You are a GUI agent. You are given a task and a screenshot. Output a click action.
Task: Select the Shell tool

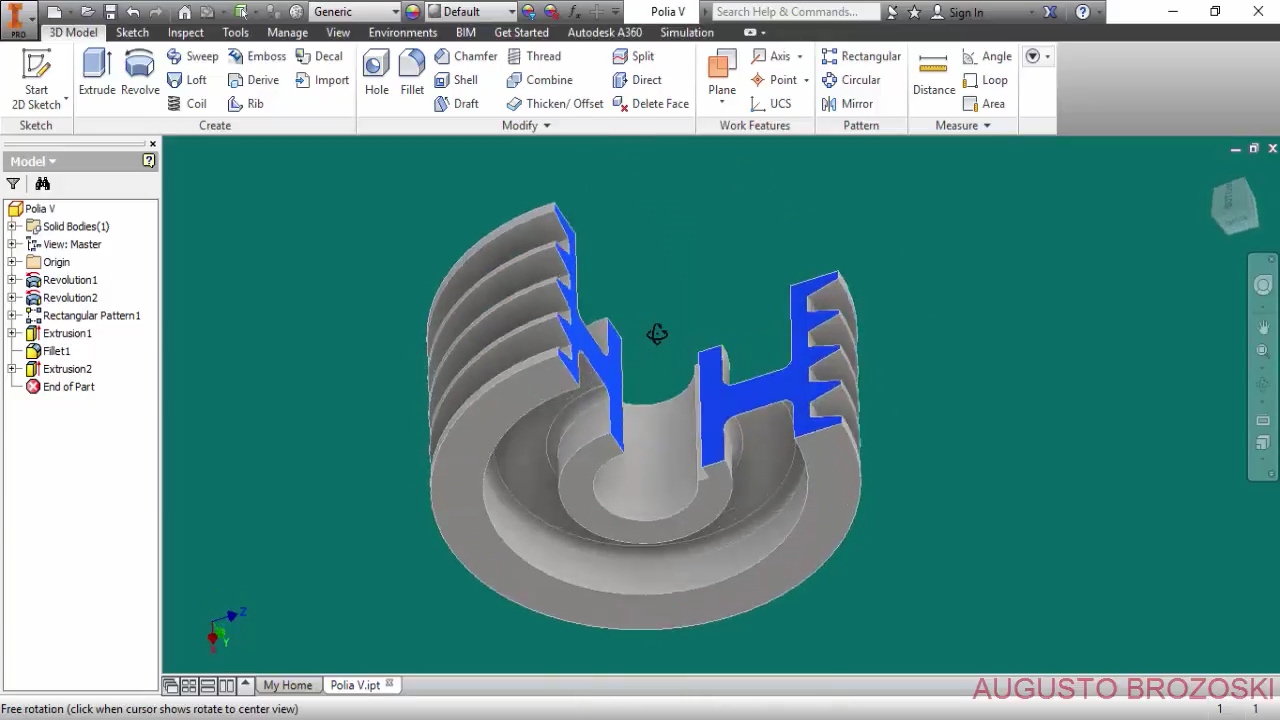point(456,80)
